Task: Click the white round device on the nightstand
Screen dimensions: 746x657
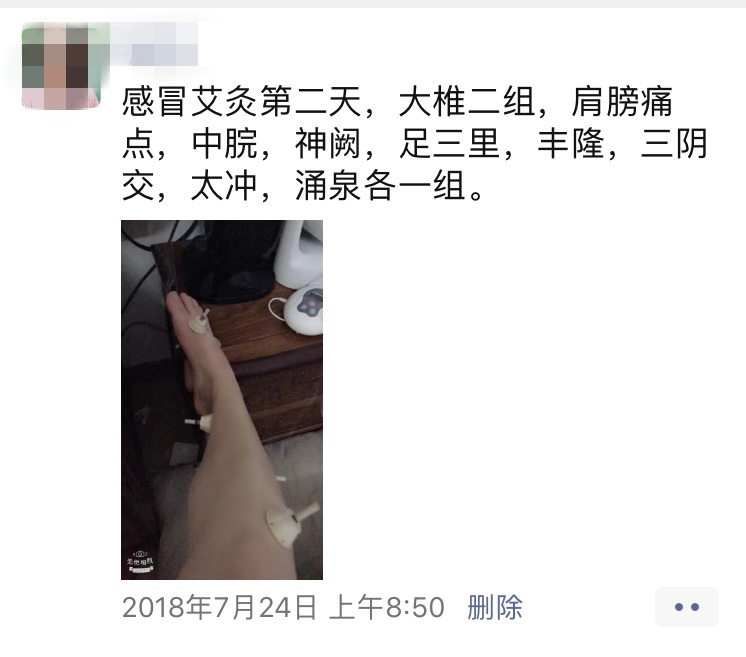Action: pos(304,311)
